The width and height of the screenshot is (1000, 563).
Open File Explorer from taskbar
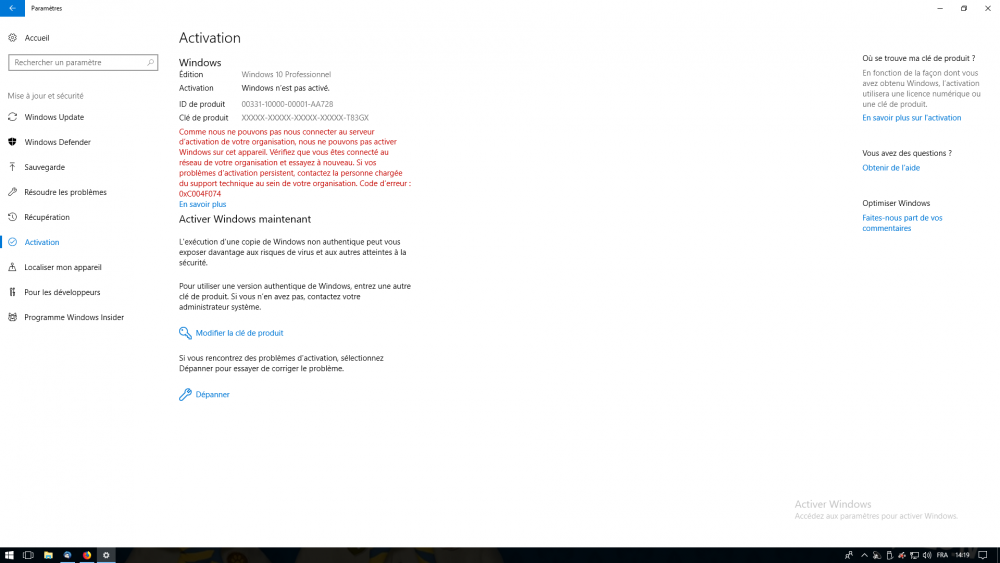pos(48,555)
